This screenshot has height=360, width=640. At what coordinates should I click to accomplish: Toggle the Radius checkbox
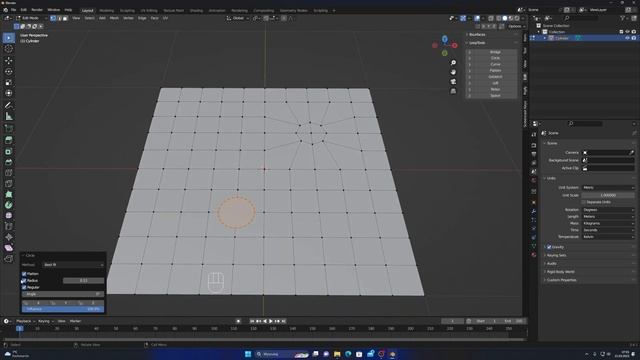24,281
